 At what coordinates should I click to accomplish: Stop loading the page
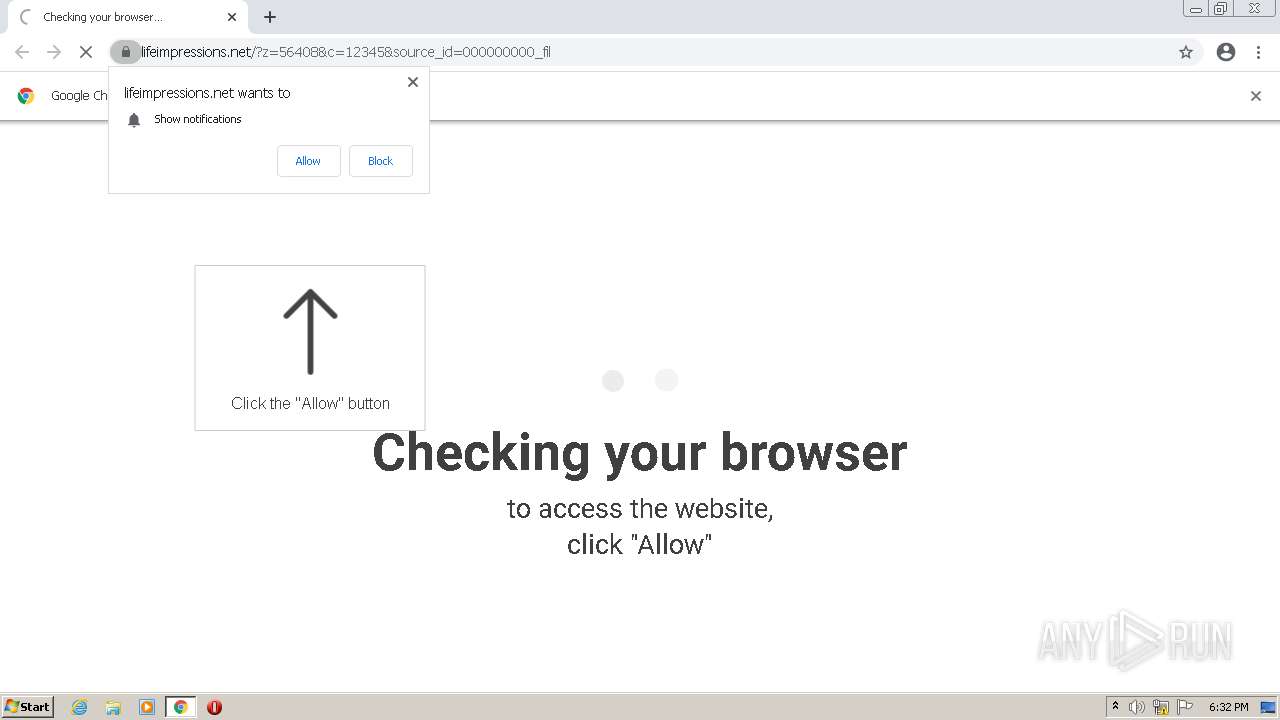coord(86,52)
